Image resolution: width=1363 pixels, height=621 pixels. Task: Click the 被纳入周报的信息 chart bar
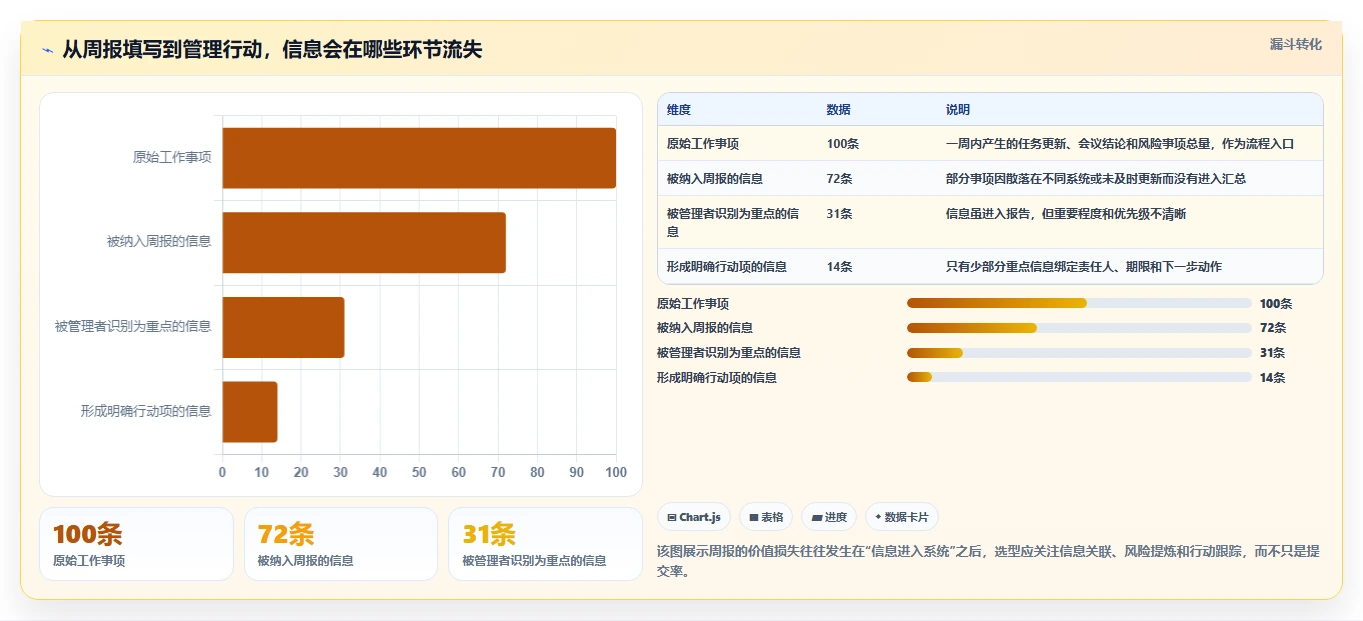coord(364,242)
